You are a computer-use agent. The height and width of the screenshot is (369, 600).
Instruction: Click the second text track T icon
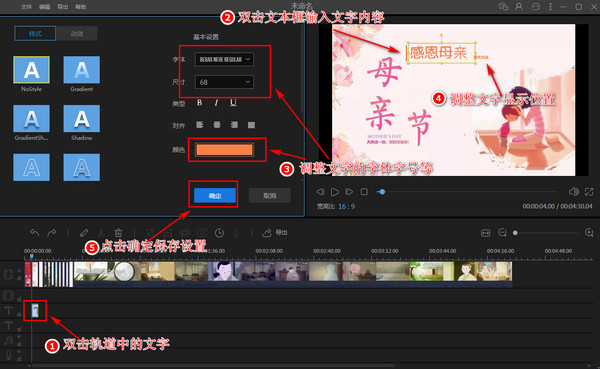(x=8, y=325)
